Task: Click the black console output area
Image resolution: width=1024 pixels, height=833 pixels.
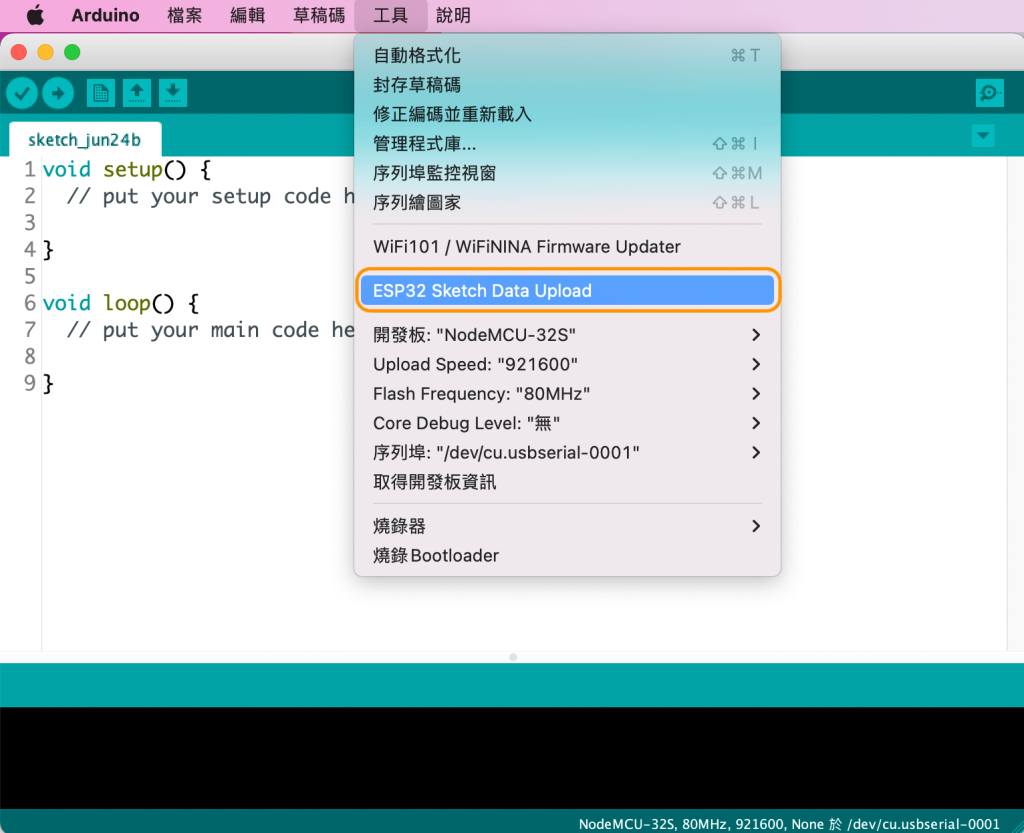Action: [x=512, y=758]
